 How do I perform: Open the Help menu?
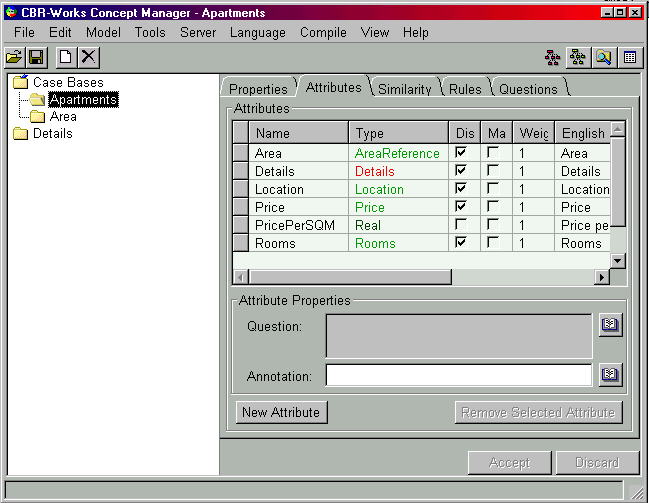416,32
